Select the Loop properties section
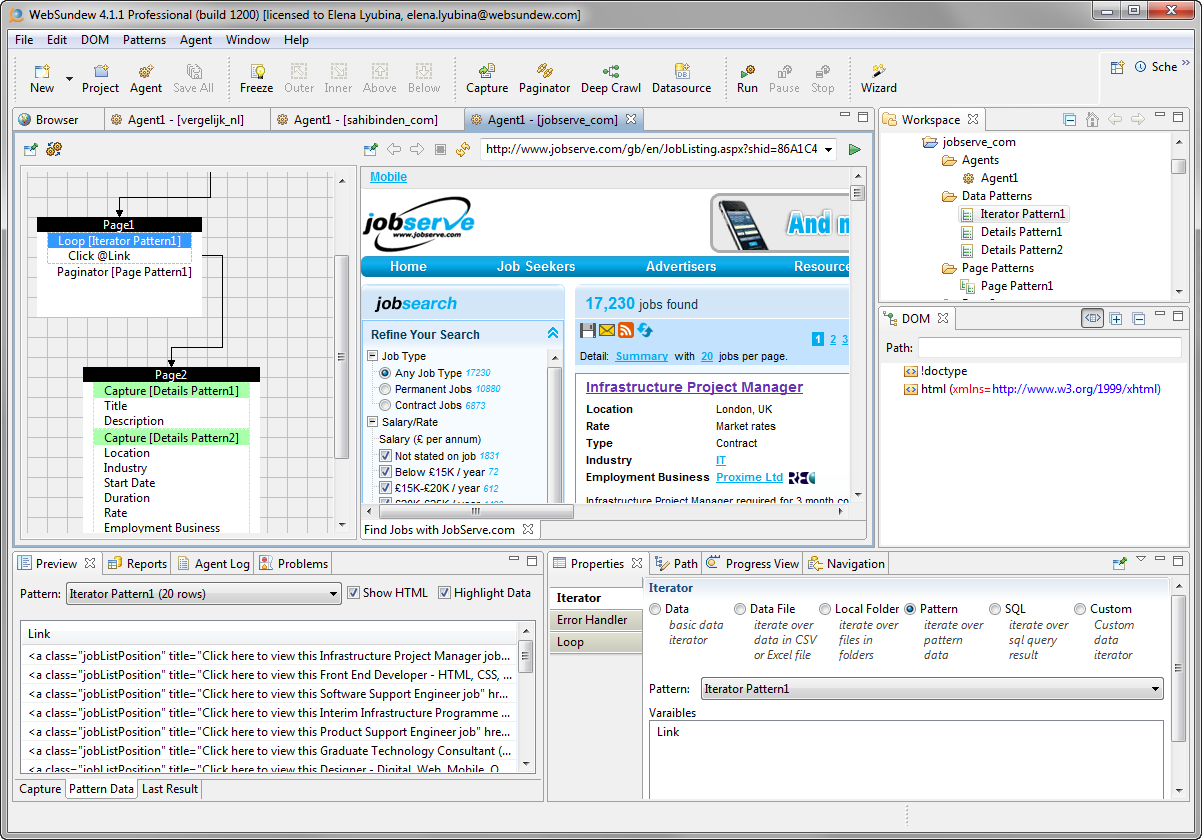The height and width of the screenshot is (840, 1202). click(x=595, y=642)
